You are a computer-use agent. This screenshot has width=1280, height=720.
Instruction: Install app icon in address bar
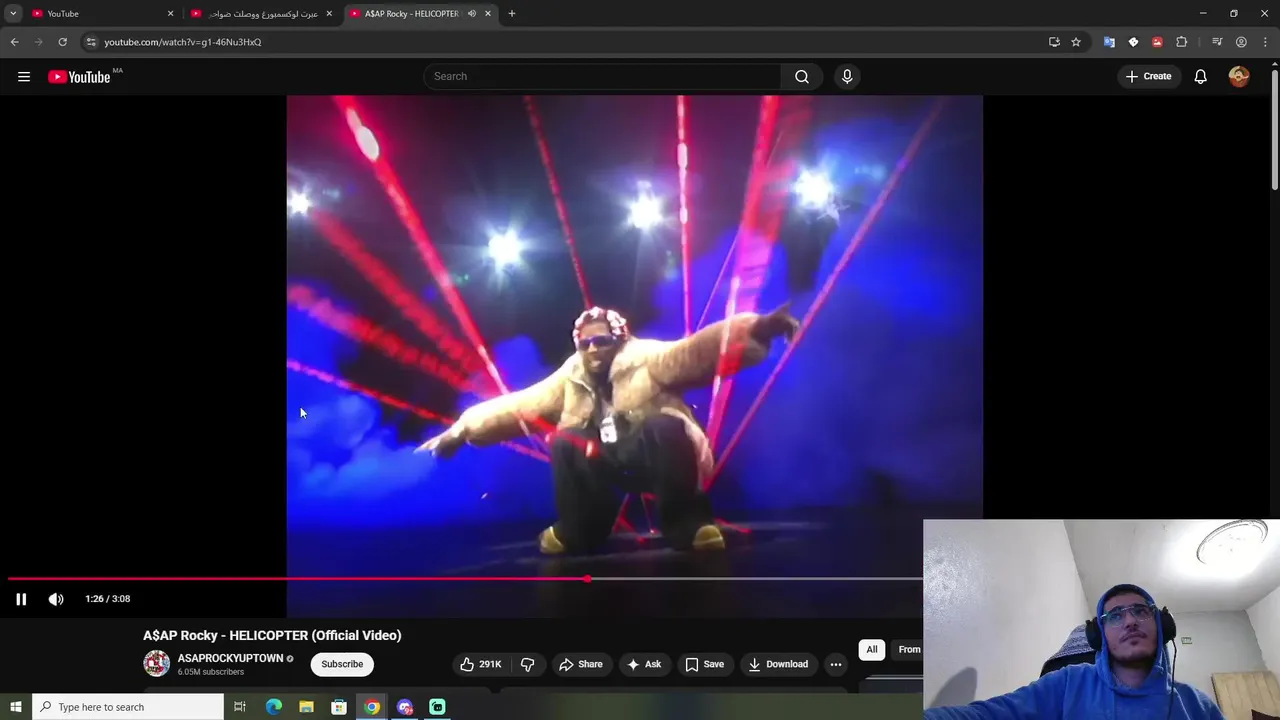point(1054,42)
